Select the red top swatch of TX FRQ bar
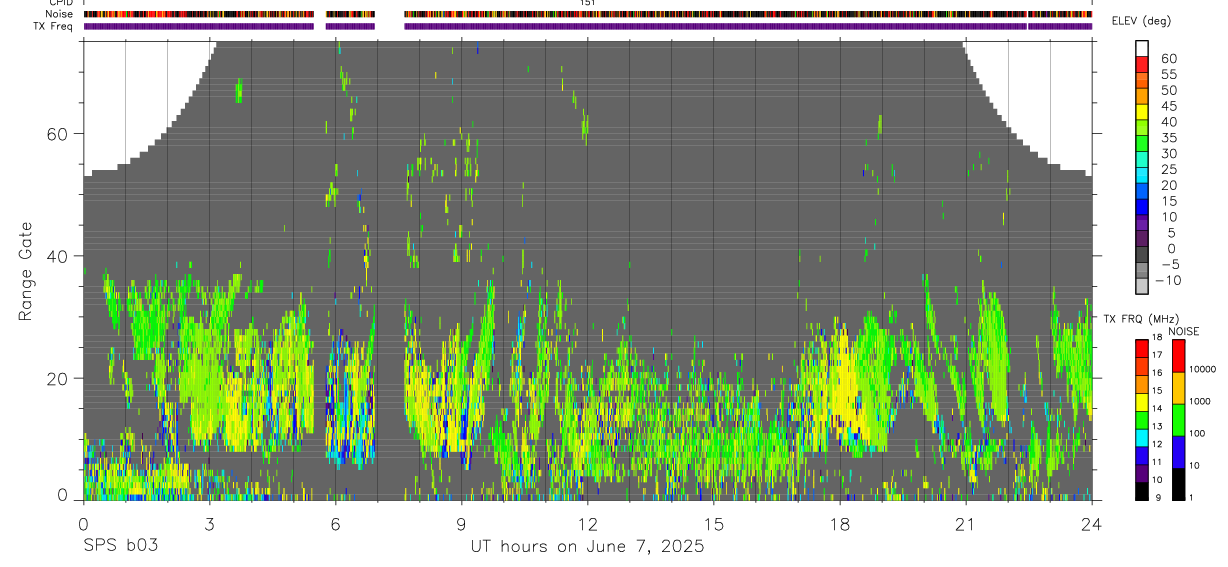Image resolution: width=1228 pixels, height=567 pixels. pyautogui.click(x=1142, y=348)
